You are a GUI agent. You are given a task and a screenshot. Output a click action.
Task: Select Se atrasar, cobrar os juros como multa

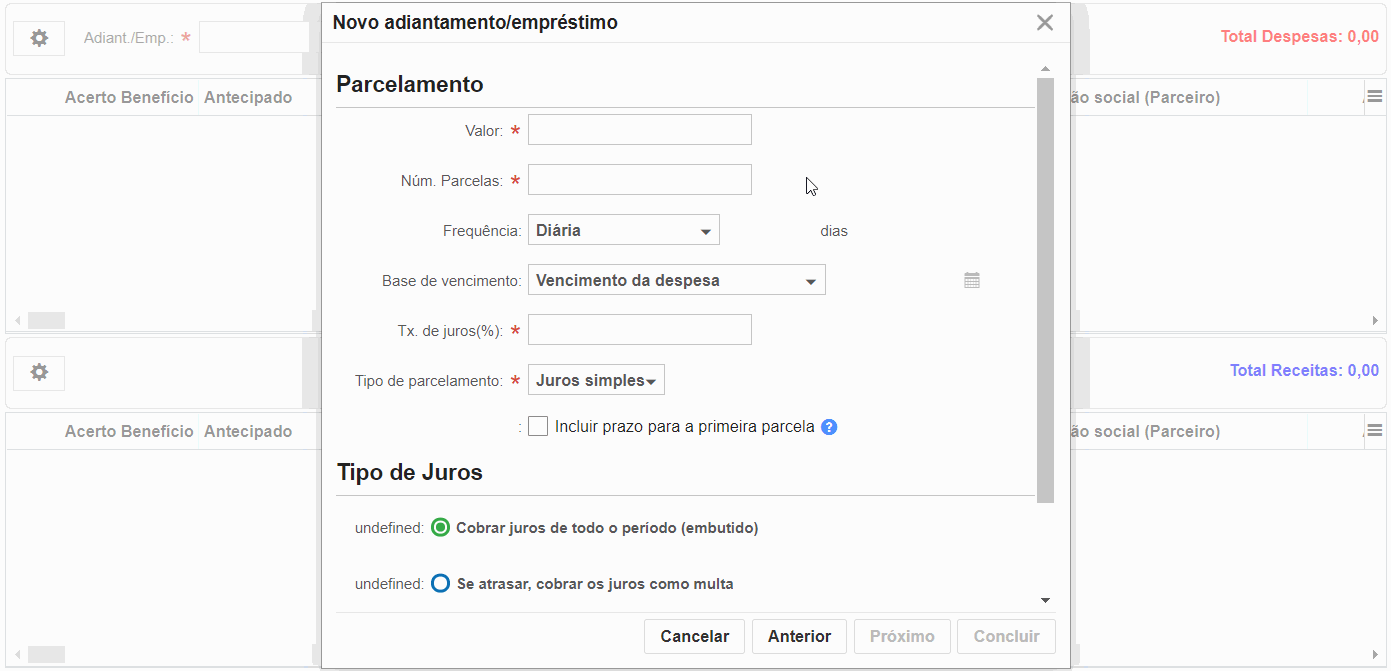coord(441,583)
